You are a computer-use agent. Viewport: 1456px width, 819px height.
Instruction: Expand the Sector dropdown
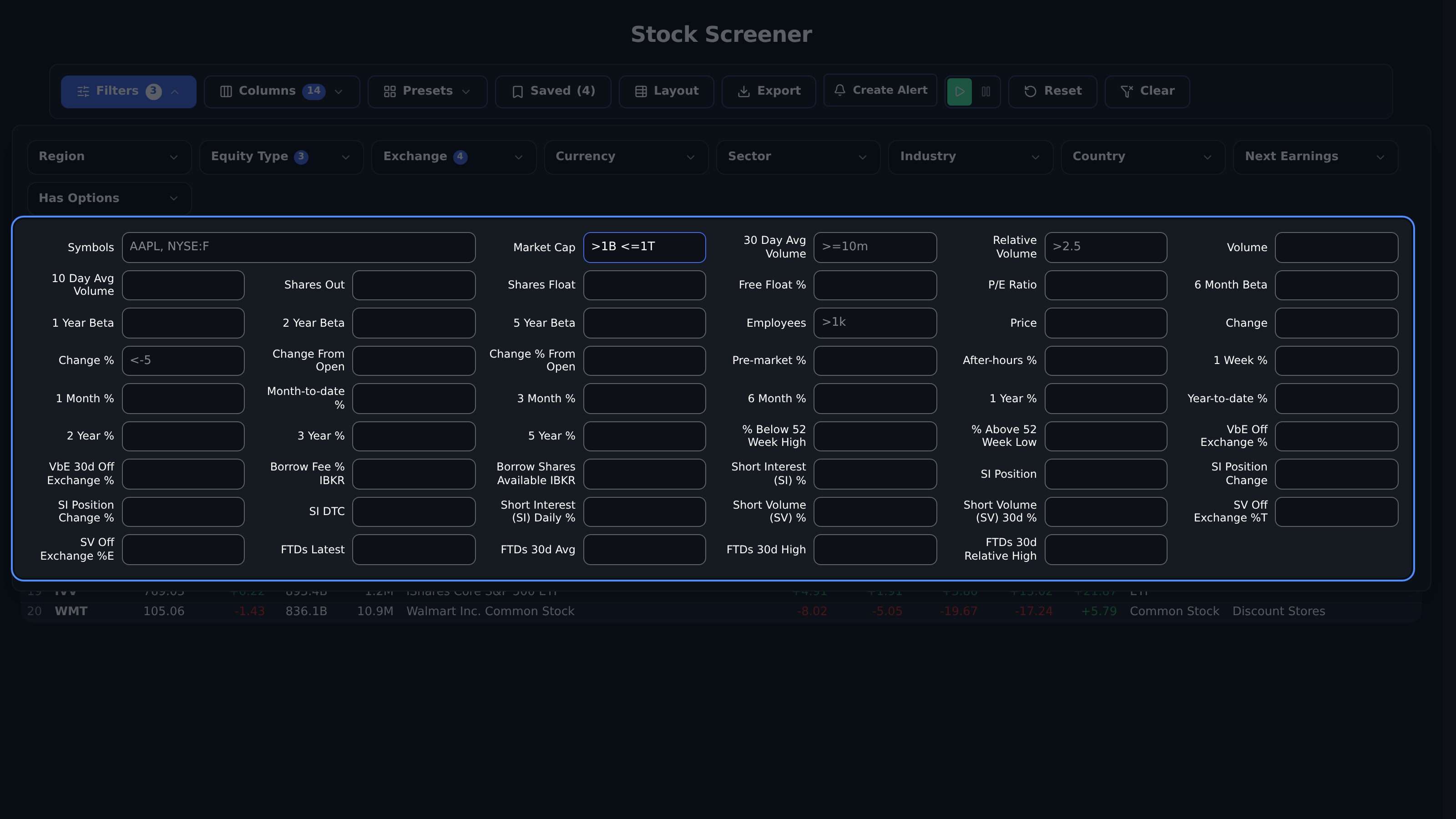[x=798, y=157]
